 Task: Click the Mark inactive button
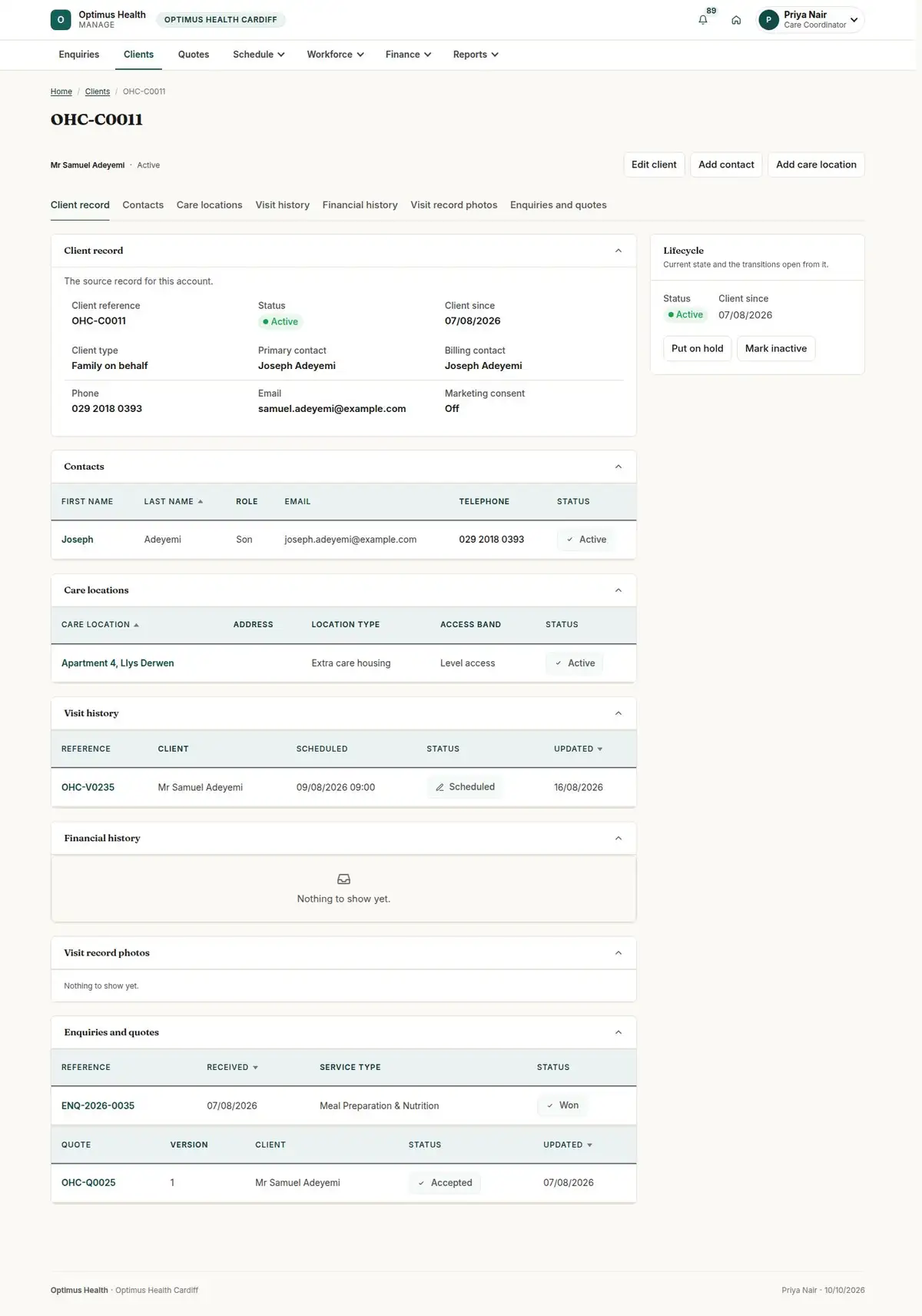(776, 348)
